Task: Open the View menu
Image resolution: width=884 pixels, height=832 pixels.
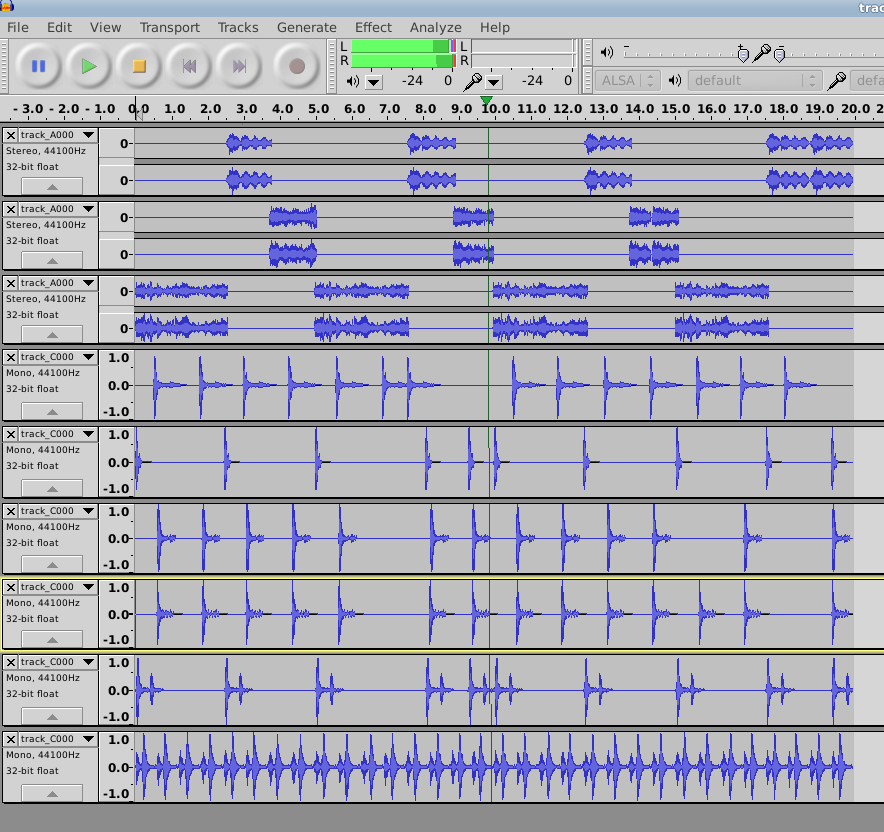Action: tap(105, 28)
